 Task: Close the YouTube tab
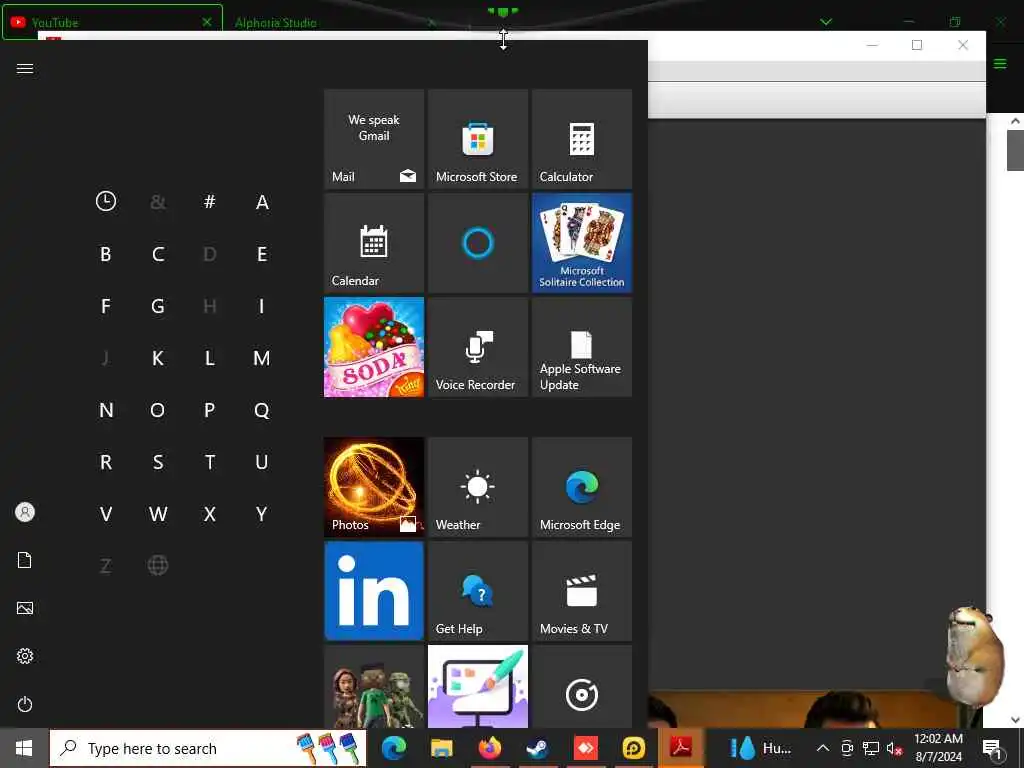pos(206,22)
